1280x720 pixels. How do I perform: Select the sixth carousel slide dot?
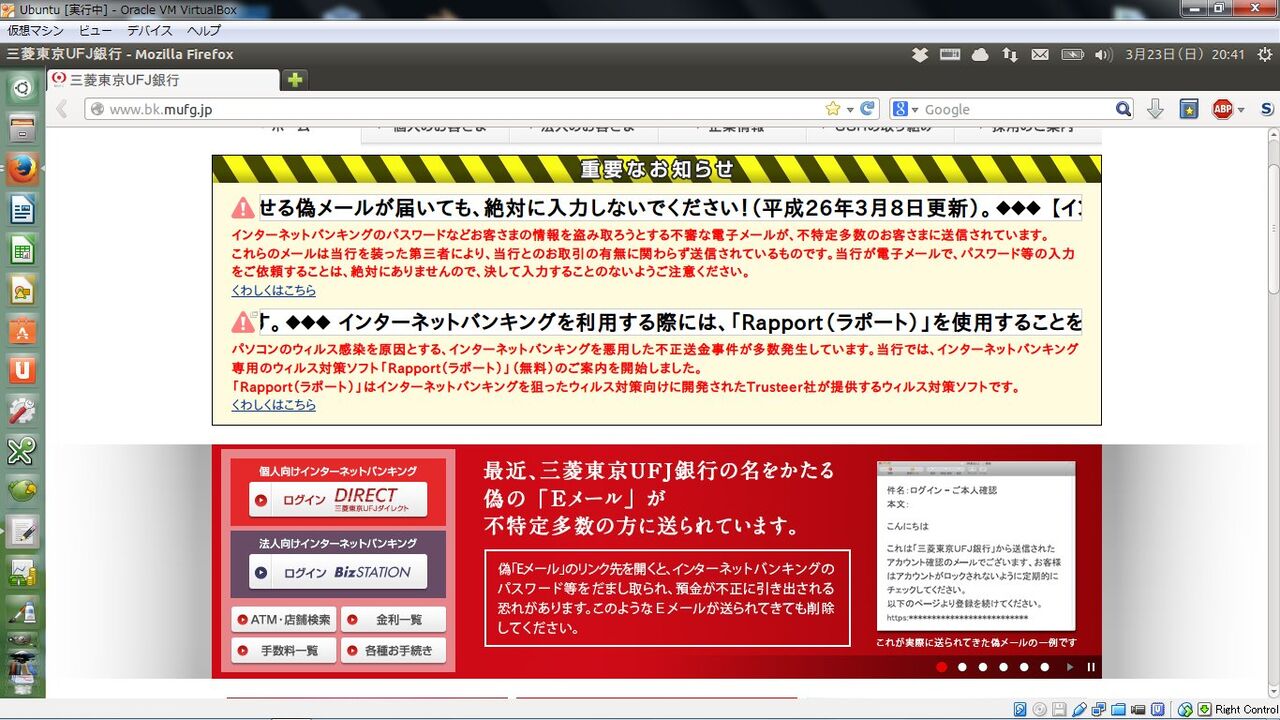click(x=1045, y=667)
